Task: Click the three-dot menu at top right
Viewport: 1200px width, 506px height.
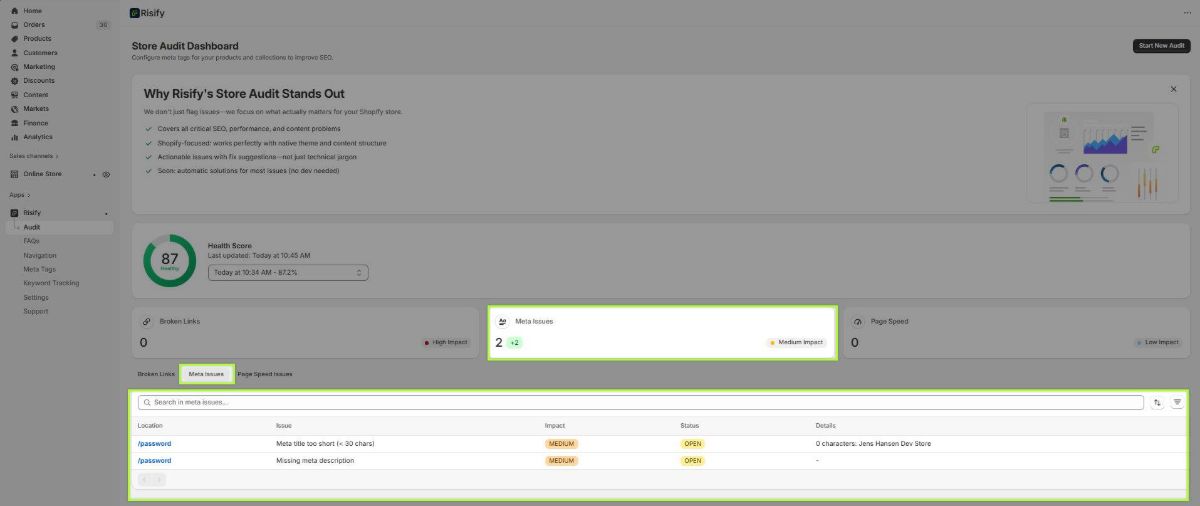Action: click(x=1186, y=13)
